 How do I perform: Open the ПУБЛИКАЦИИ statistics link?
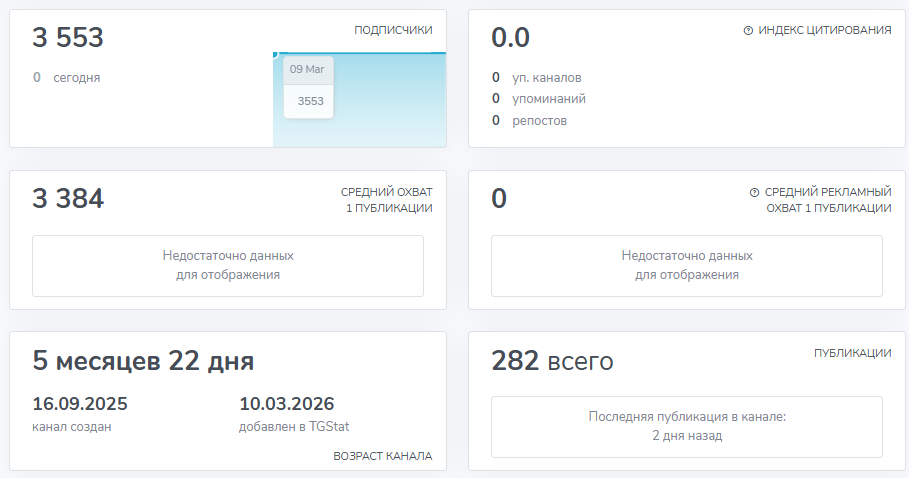point(852,353)
